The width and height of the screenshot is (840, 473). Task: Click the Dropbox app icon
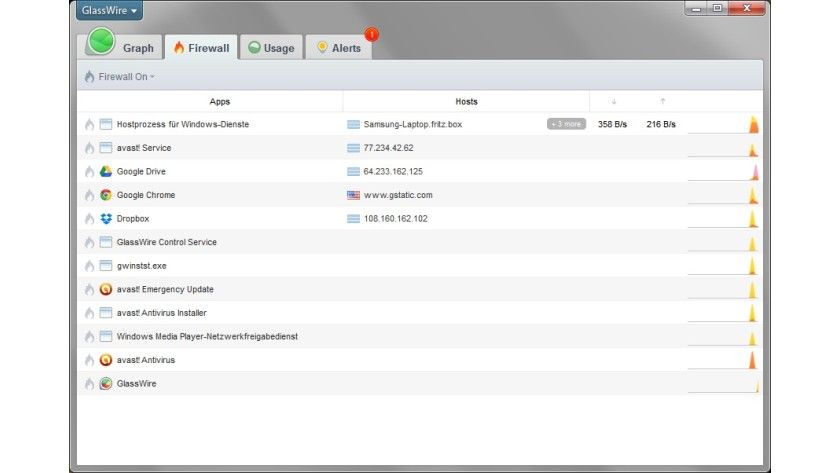click(x=106, y=219)
